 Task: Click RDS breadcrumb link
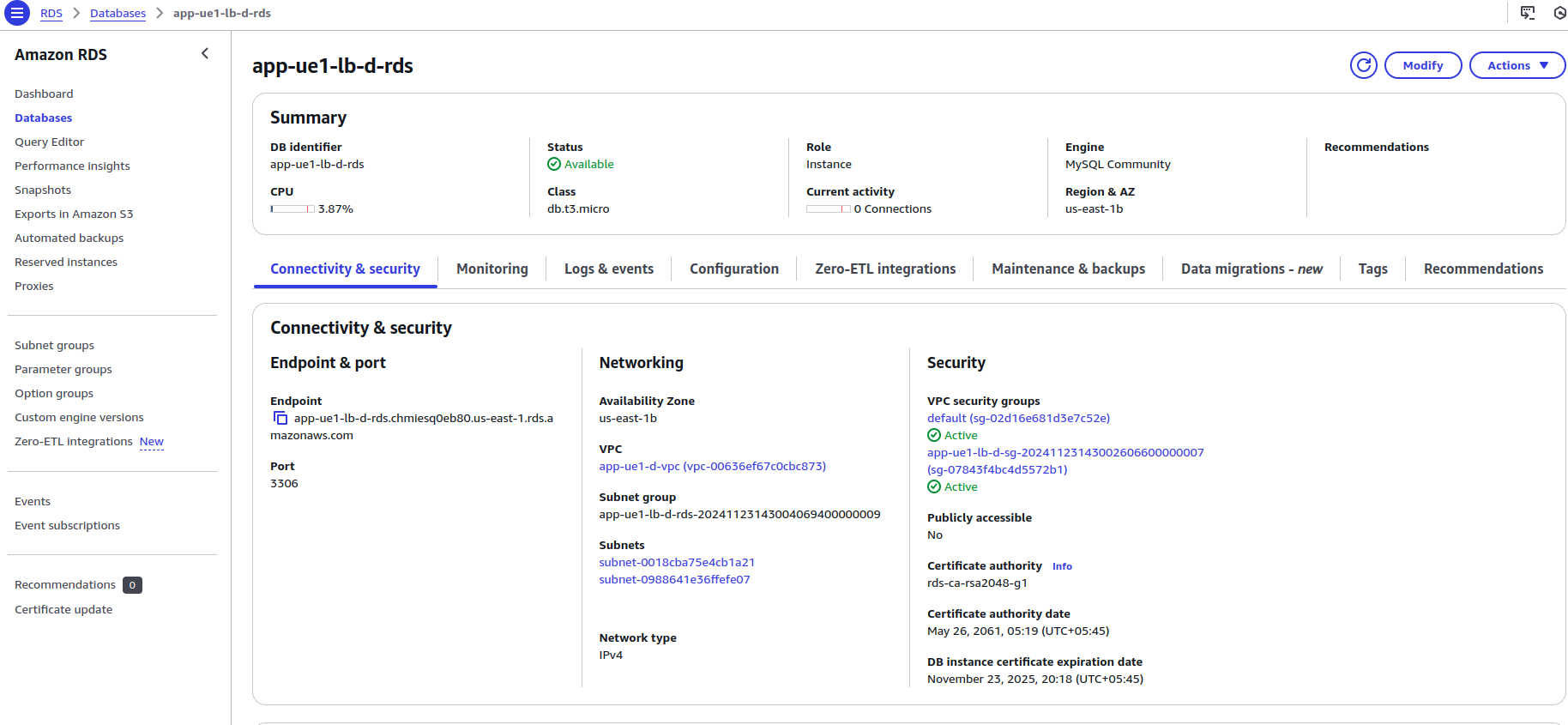click(x=51, y=13)
